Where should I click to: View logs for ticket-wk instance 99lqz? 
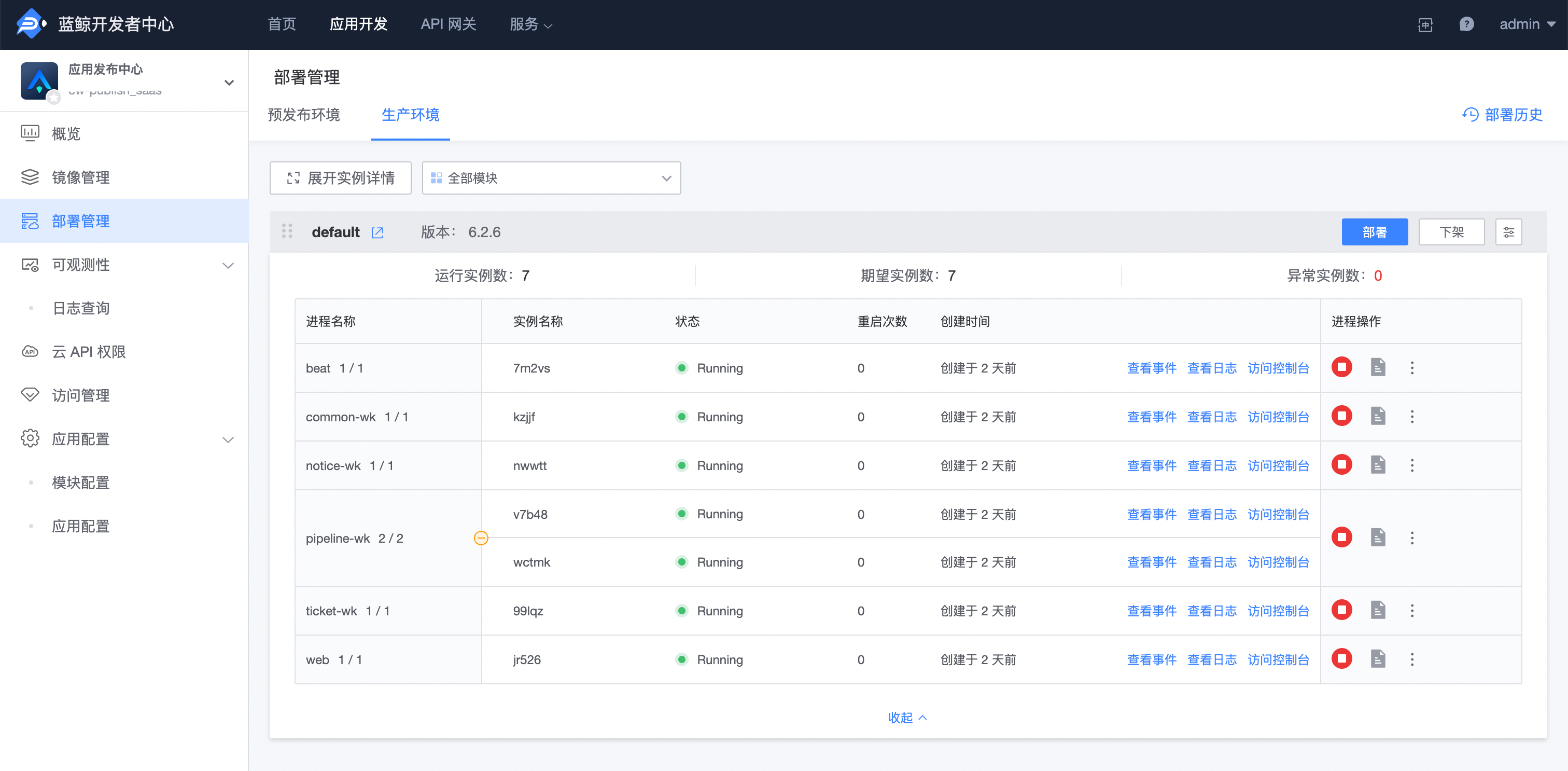pos(1211,611)
